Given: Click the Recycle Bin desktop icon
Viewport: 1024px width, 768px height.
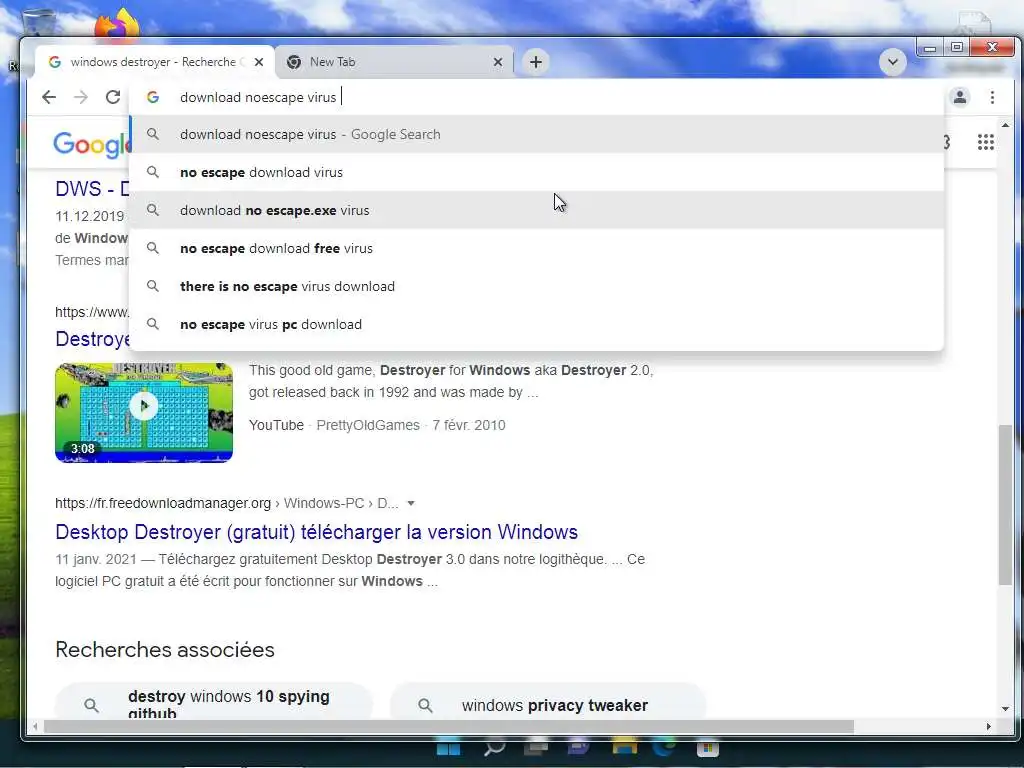Looking at the screenshot, I should pyautogui.click(x=38, y=24).
